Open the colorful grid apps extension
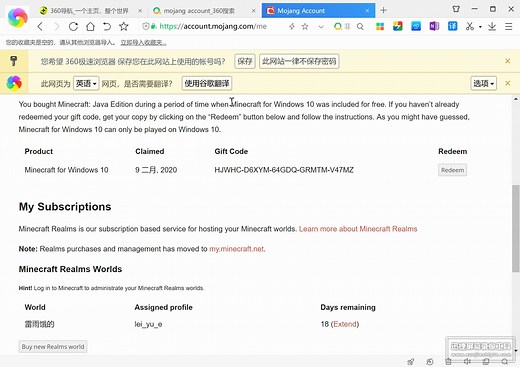 380,26
